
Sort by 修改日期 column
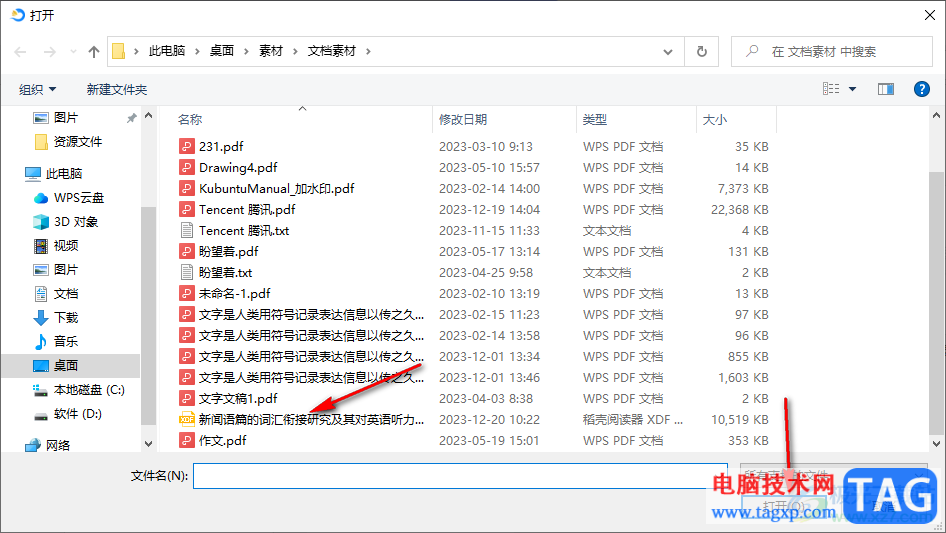[x=463, y=120]
